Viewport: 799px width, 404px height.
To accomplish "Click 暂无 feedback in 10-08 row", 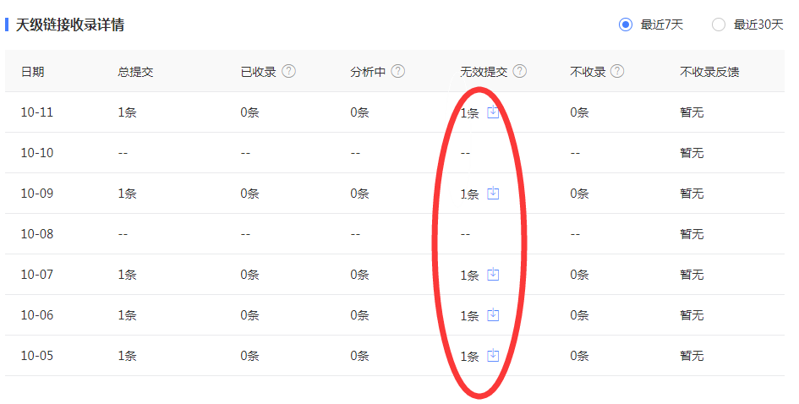I will (691, 234).
